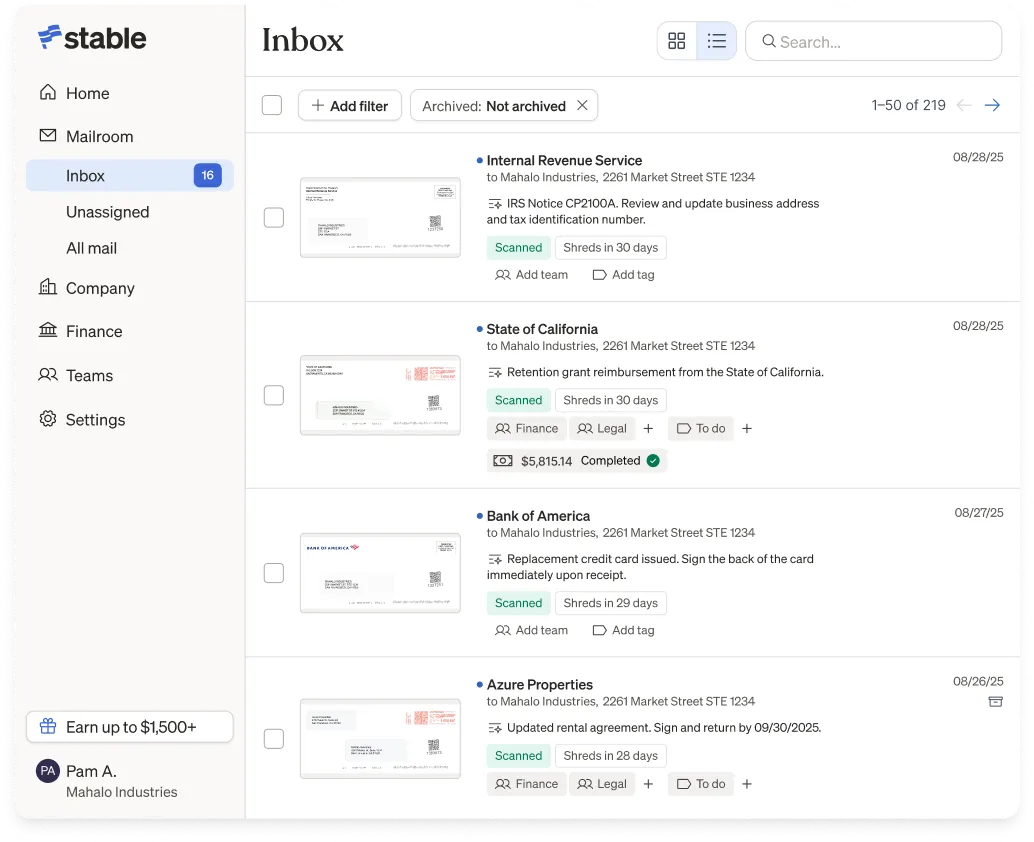The image size is (1034, 842).
Task: Open the State of California envelope thumbnail
Action: pyautogui.click(x=380, y=395)
